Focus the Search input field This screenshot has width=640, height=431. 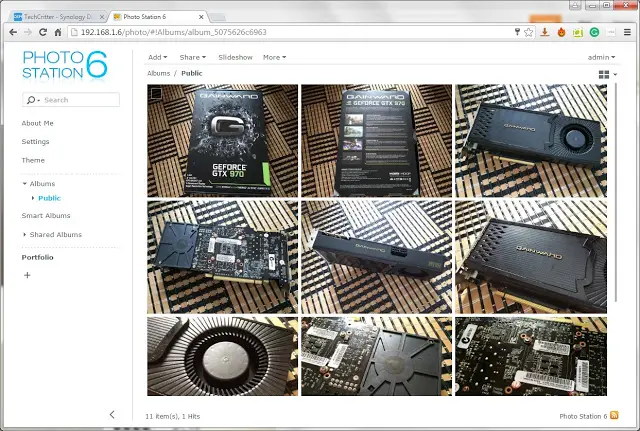point(71,100)
